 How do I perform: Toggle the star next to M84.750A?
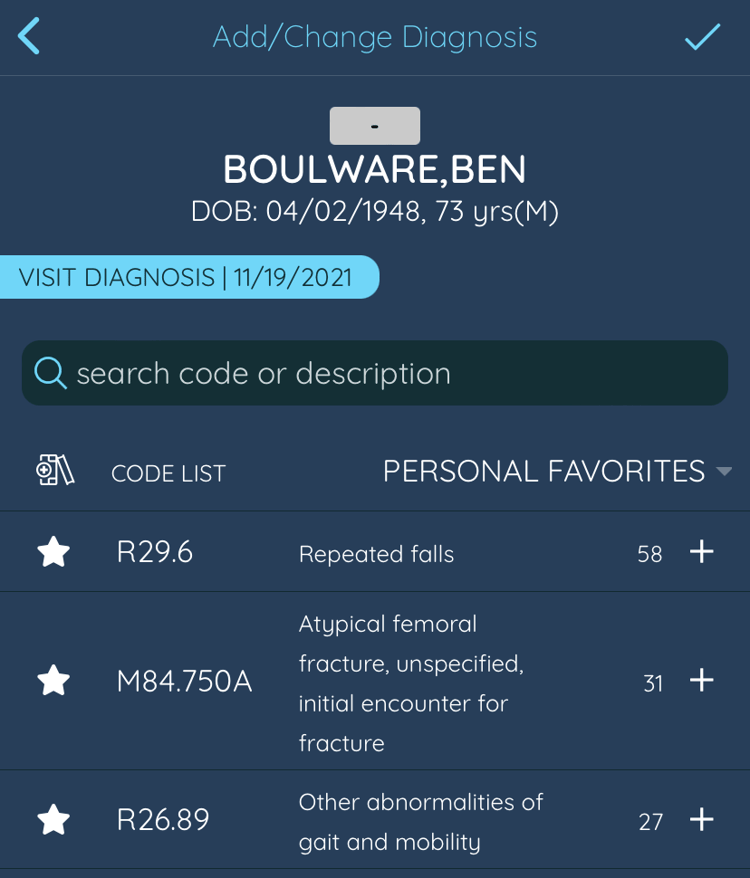(x=53, y=681)
